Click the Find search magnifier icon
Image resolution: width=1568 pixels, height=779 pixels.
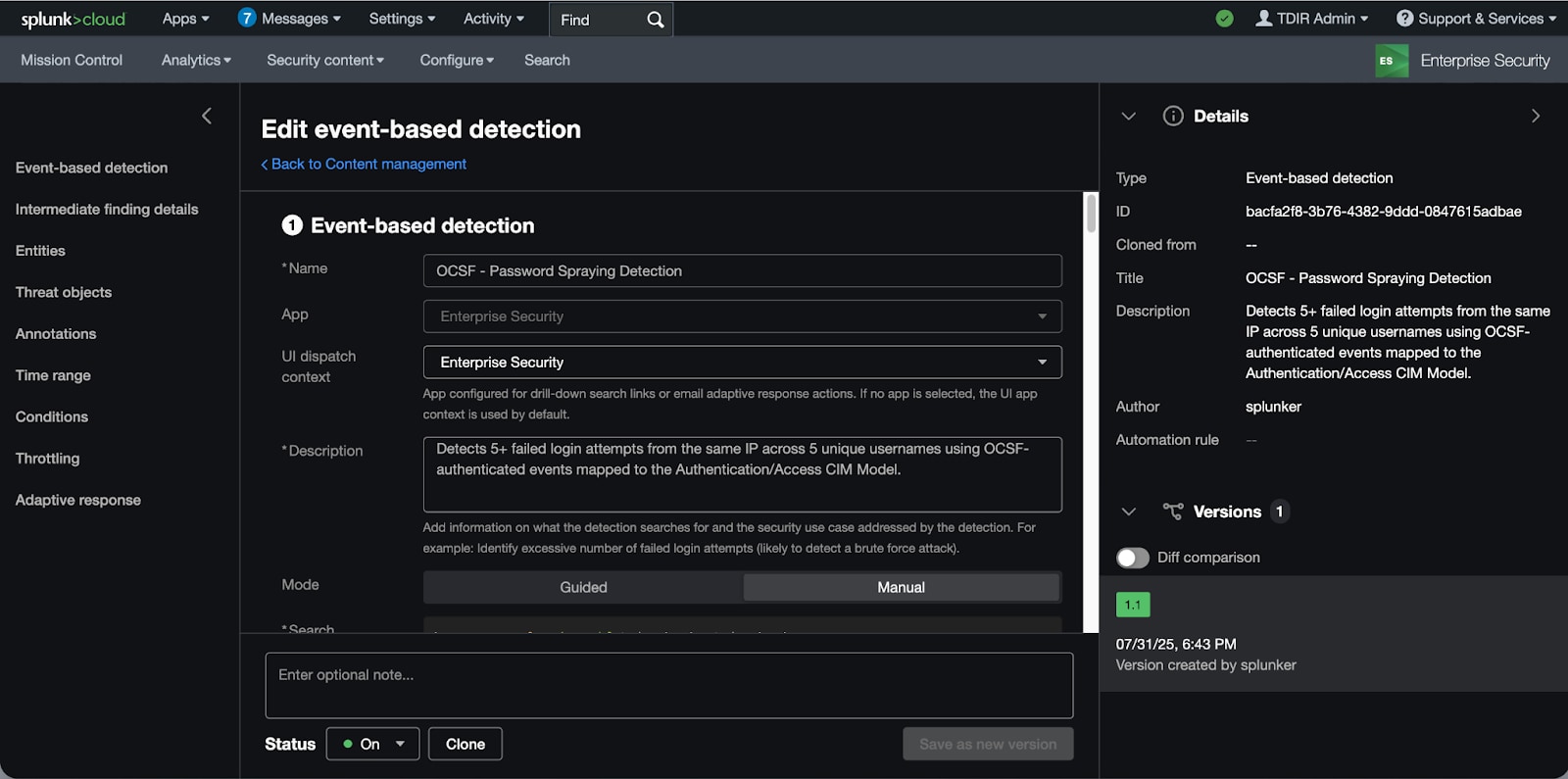[x=655, y=20]
